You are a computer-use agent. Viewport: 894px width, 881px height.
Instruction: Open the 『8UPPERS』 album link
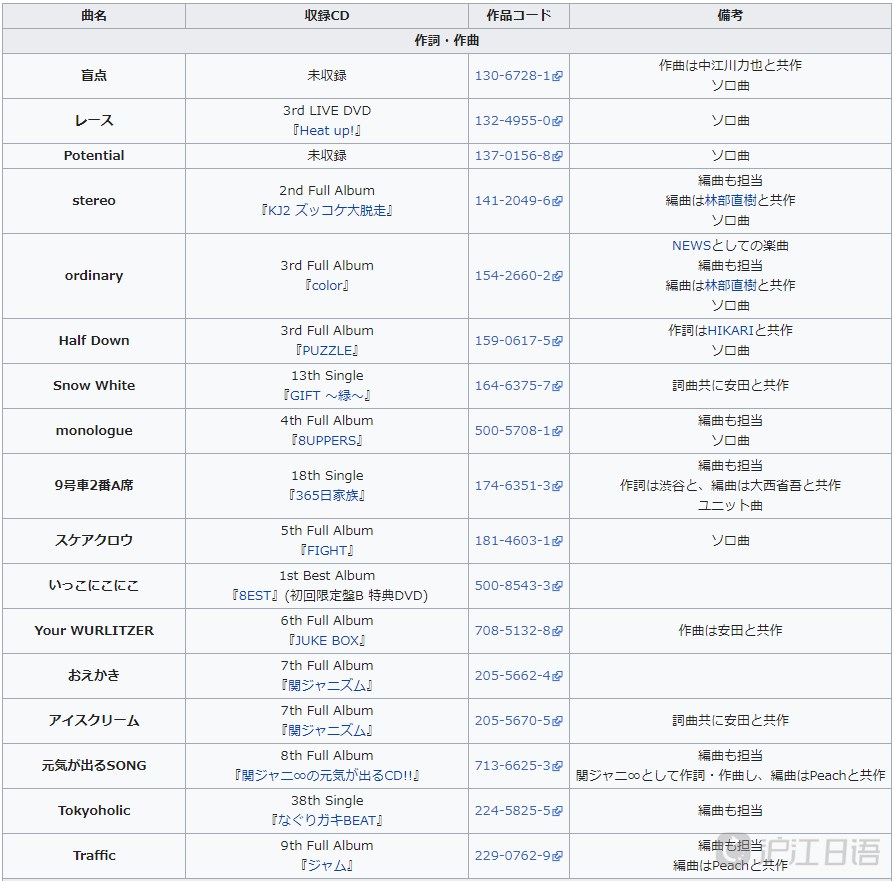[327, 440]
